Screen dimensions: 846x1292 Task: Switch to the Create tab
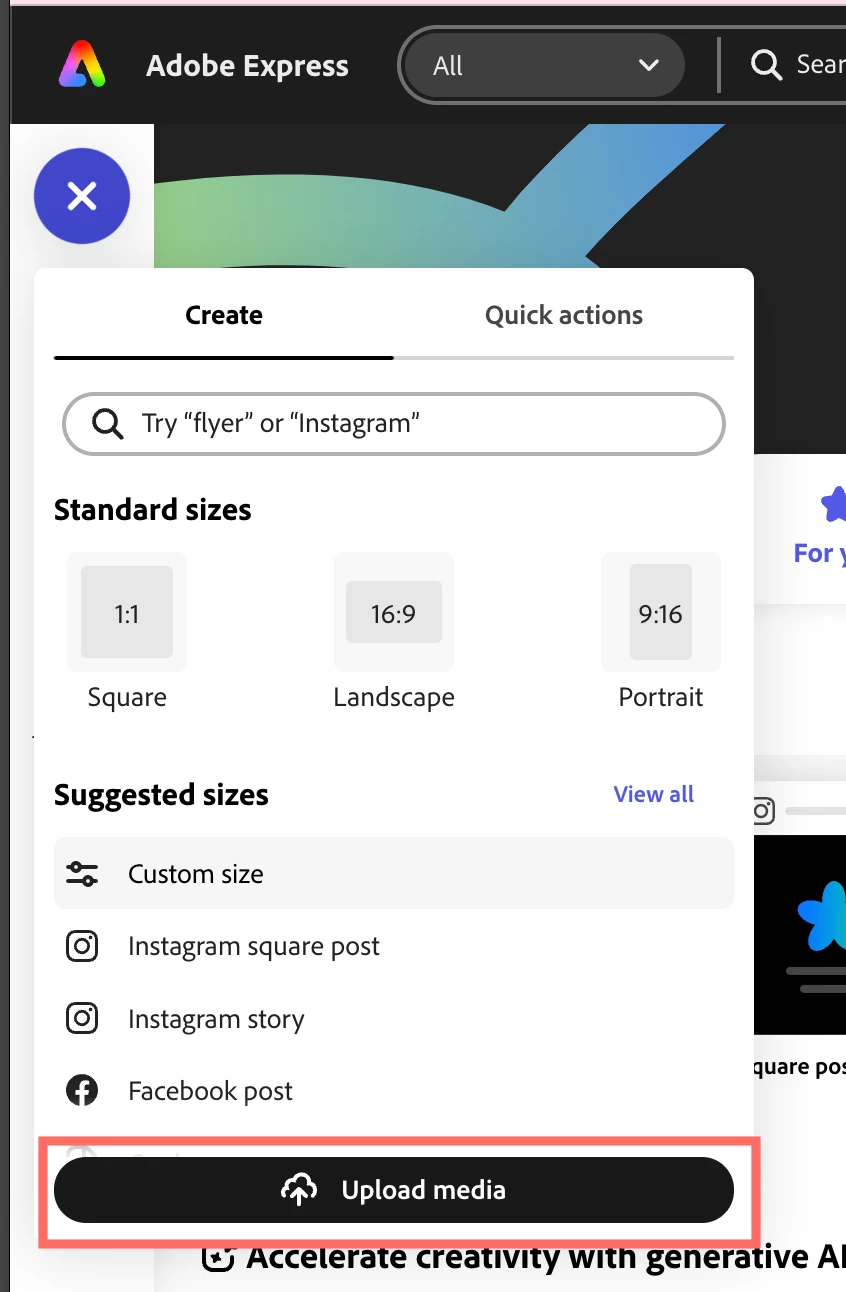pos(224,315)
